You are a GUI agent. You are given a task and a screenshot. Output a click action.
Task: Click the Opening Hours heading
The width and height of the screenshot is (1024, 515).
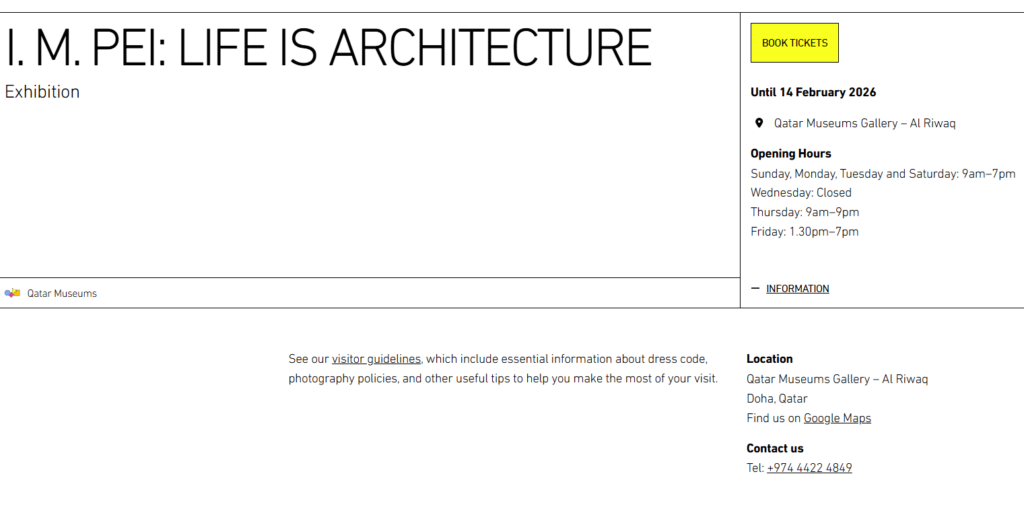tap(790, 154)
